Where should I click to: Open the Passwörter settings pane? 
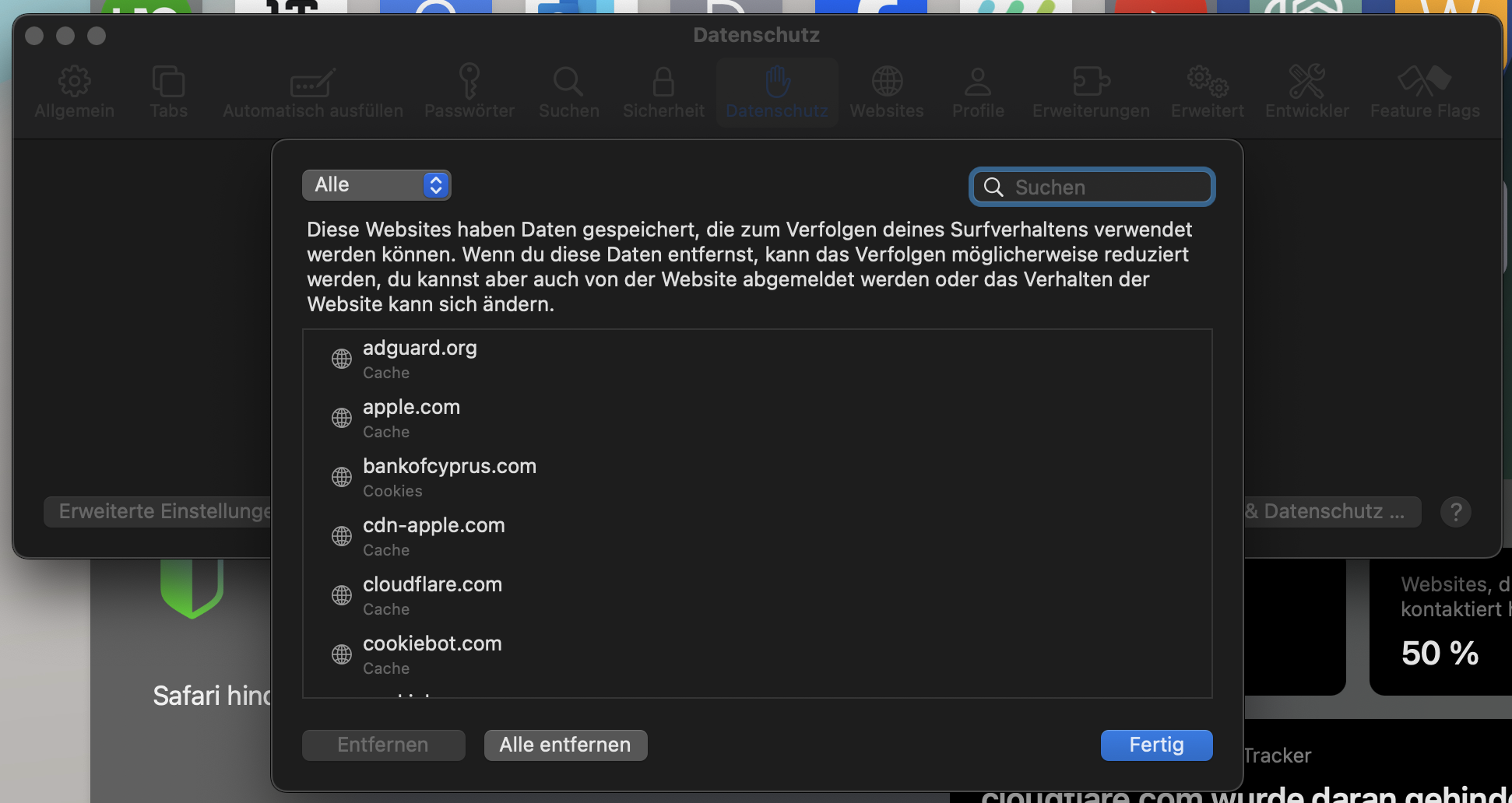pyautogui.click(x=469, y=91)
